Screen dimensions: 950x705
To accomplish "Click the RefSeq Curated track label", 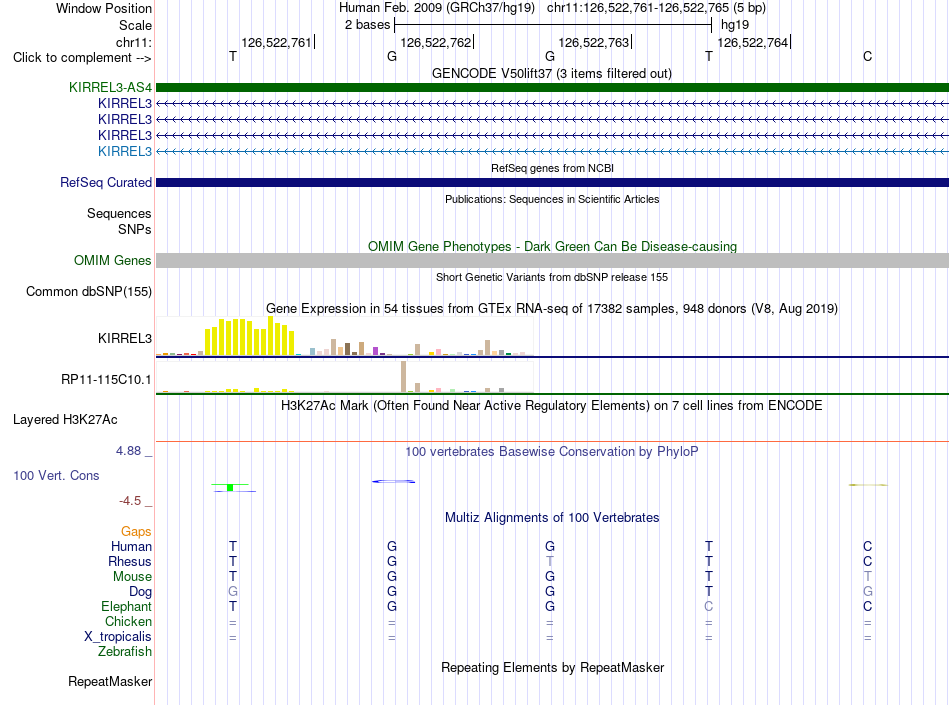I will (106, 182).
